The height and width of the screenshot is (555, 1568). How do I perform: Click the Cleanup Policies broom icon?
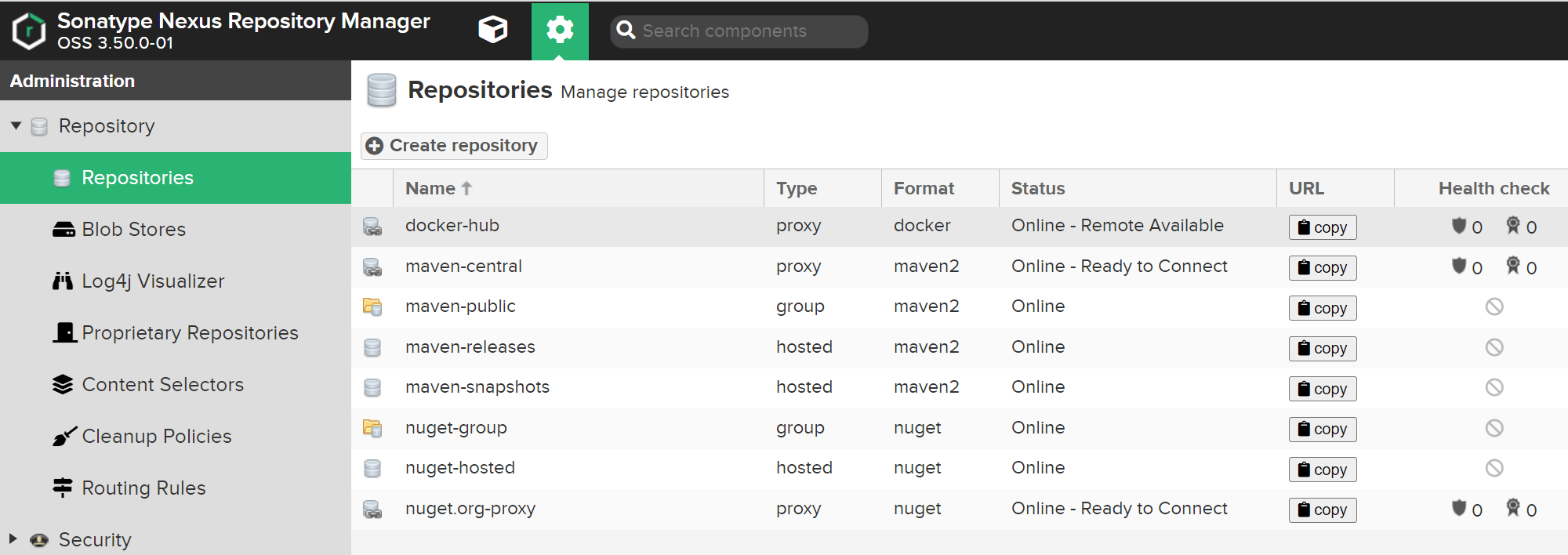click(x=64, y=436)
